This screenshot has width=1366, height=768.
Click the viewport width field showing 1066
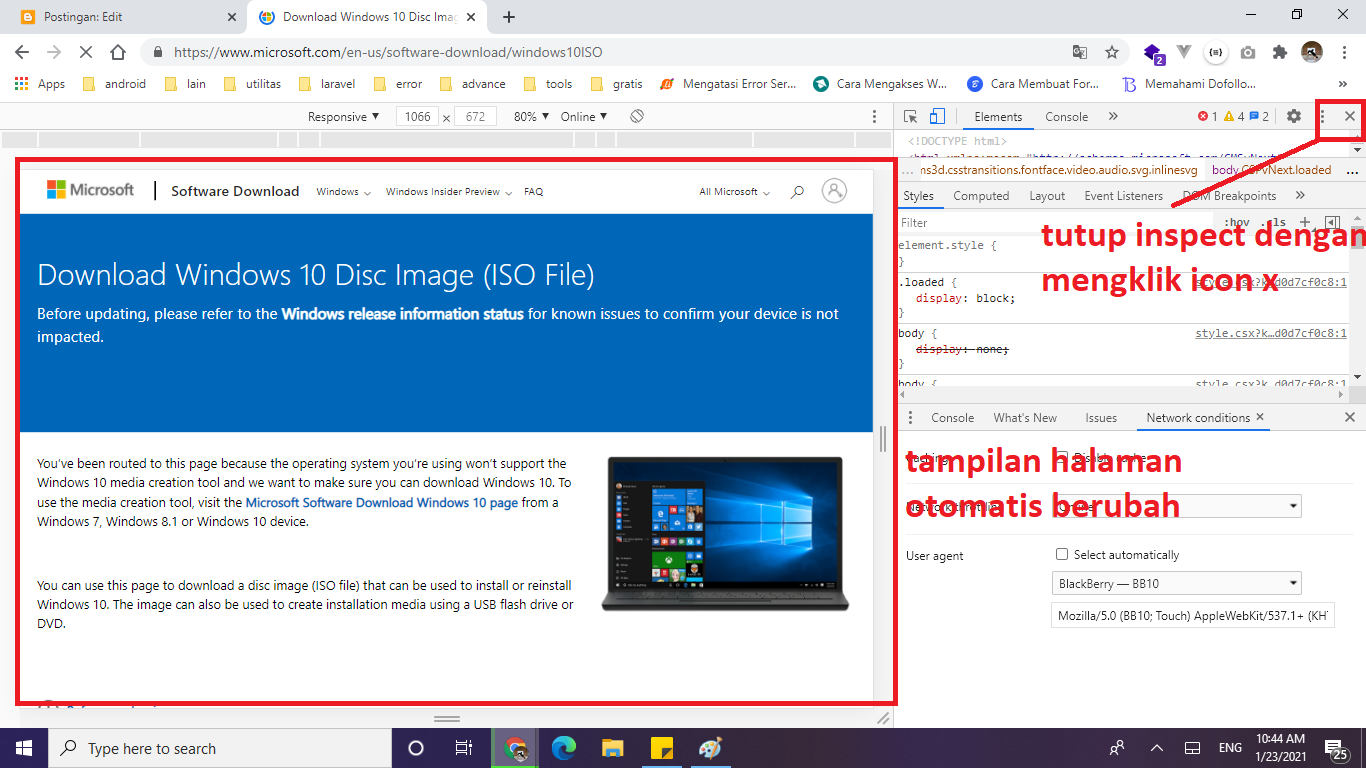point(418,116)
